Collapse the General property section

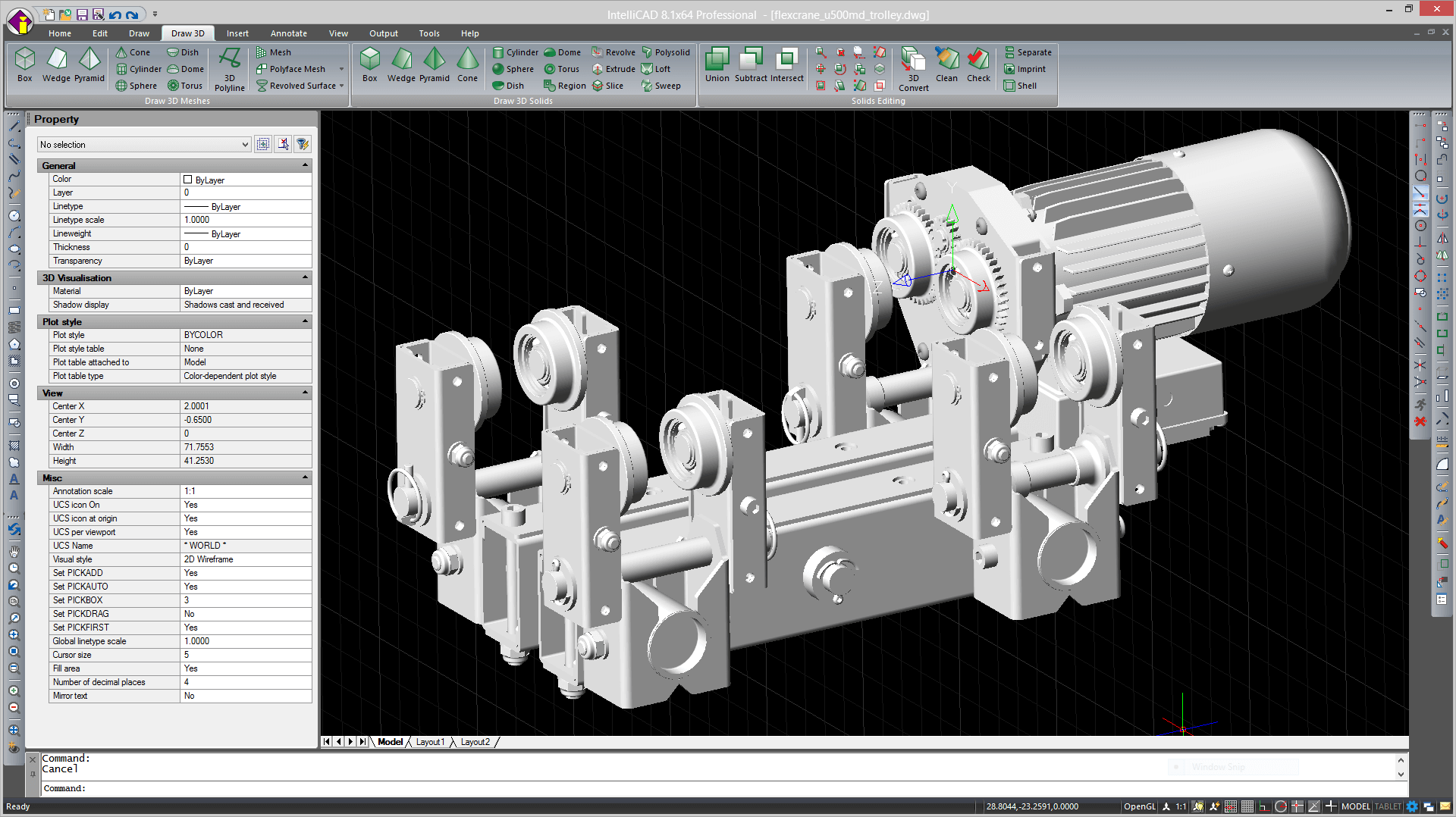pyautogui.click(x=306, y=165)
